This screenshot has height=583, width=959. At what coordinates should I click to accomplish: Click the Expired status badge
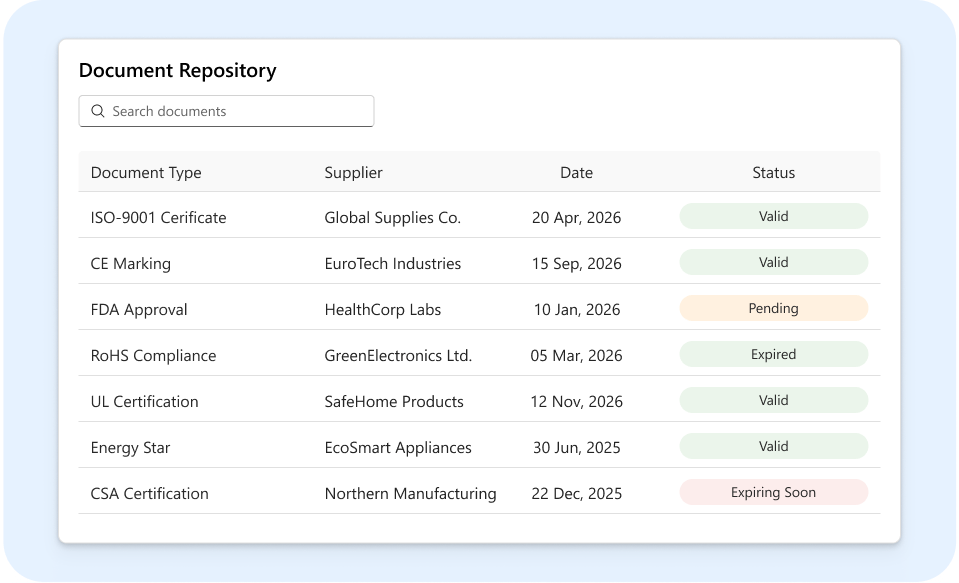point(774,354)
